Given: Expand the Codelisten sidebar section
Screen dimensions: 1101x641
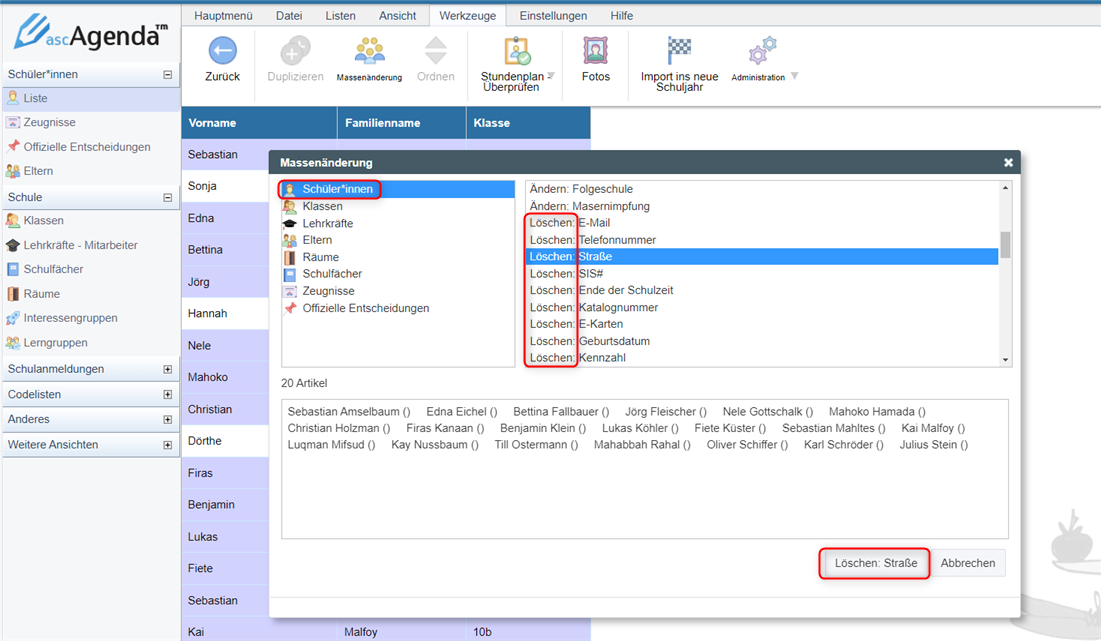Looking at the screenshot, I should pyautogui.click(x=168, y=395).
